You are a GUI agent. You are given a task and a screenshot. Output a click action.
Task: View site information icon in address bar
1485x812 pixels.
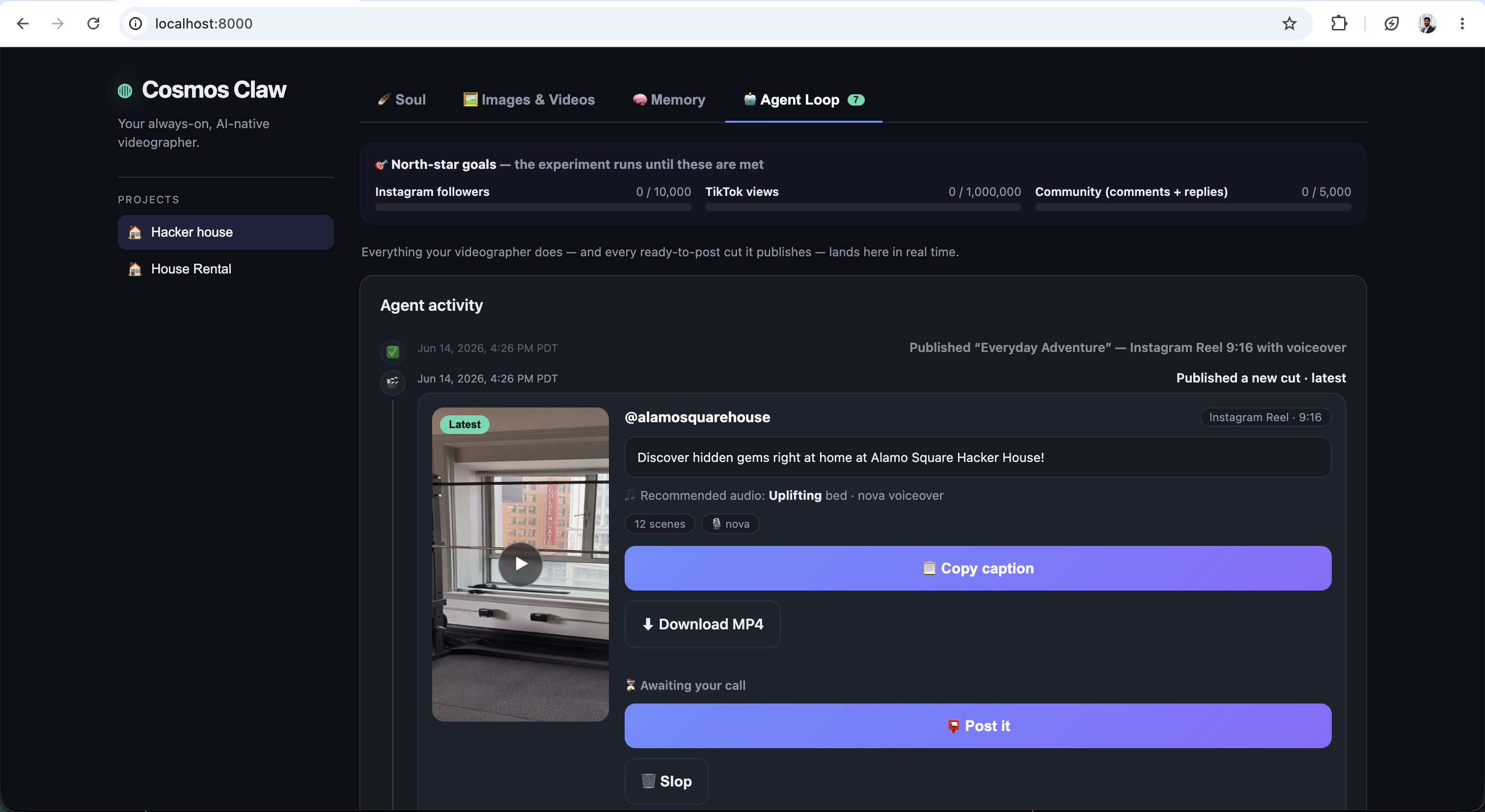(136, 24)
